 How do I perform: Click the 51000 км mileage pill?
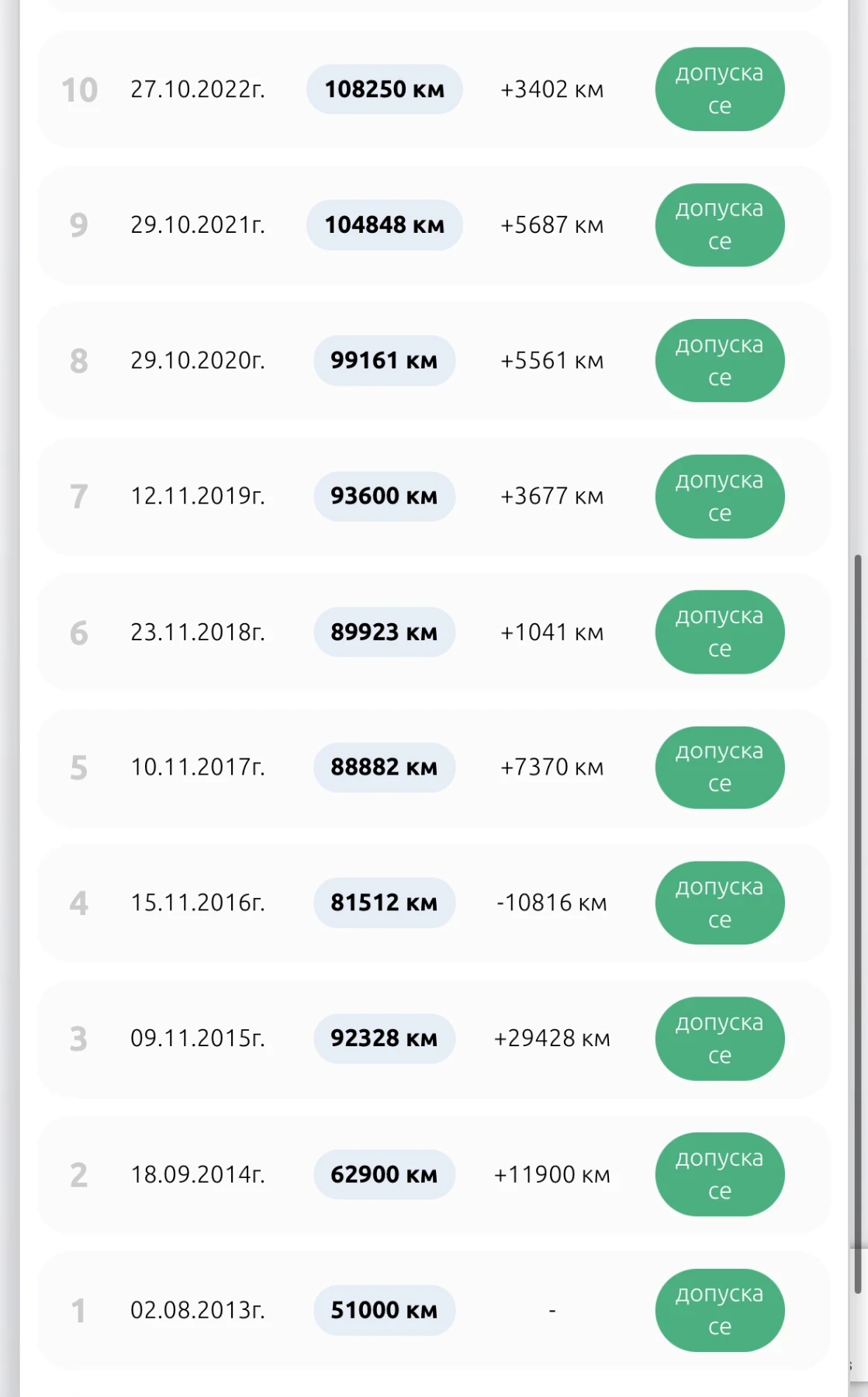[384, 1310]
